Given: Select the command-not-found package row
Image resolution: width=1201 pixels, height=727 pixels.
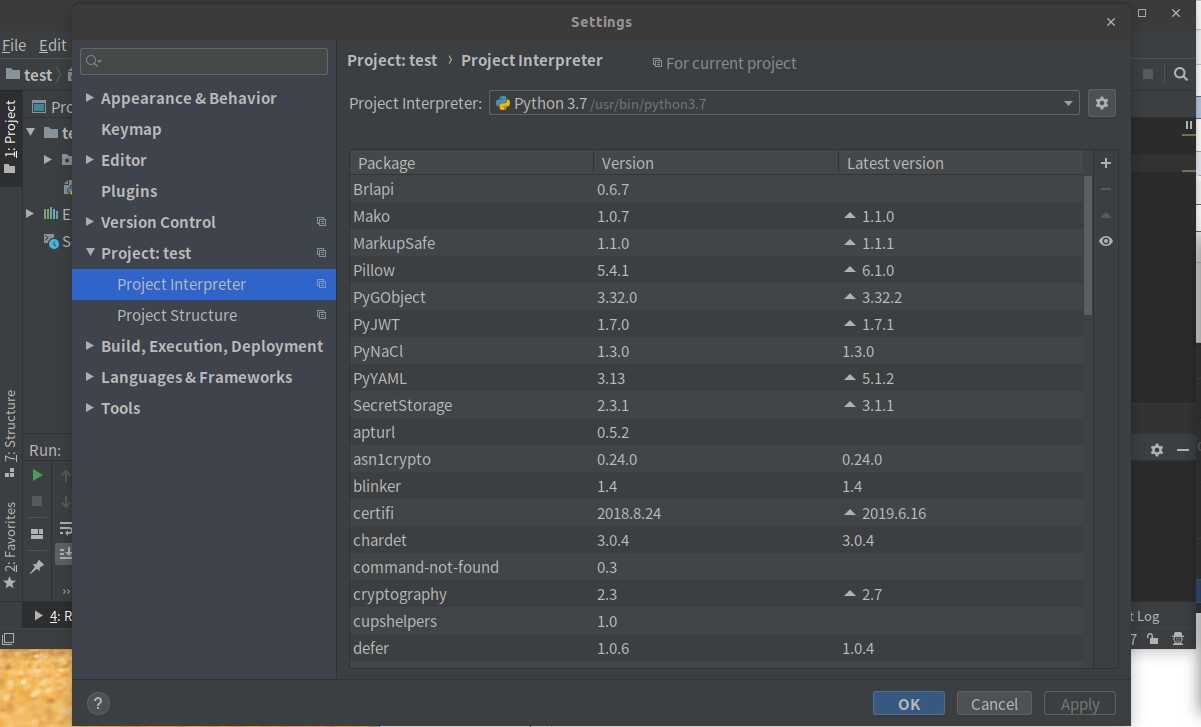Looking at the screenshot, I should click(x=716, y=567).
